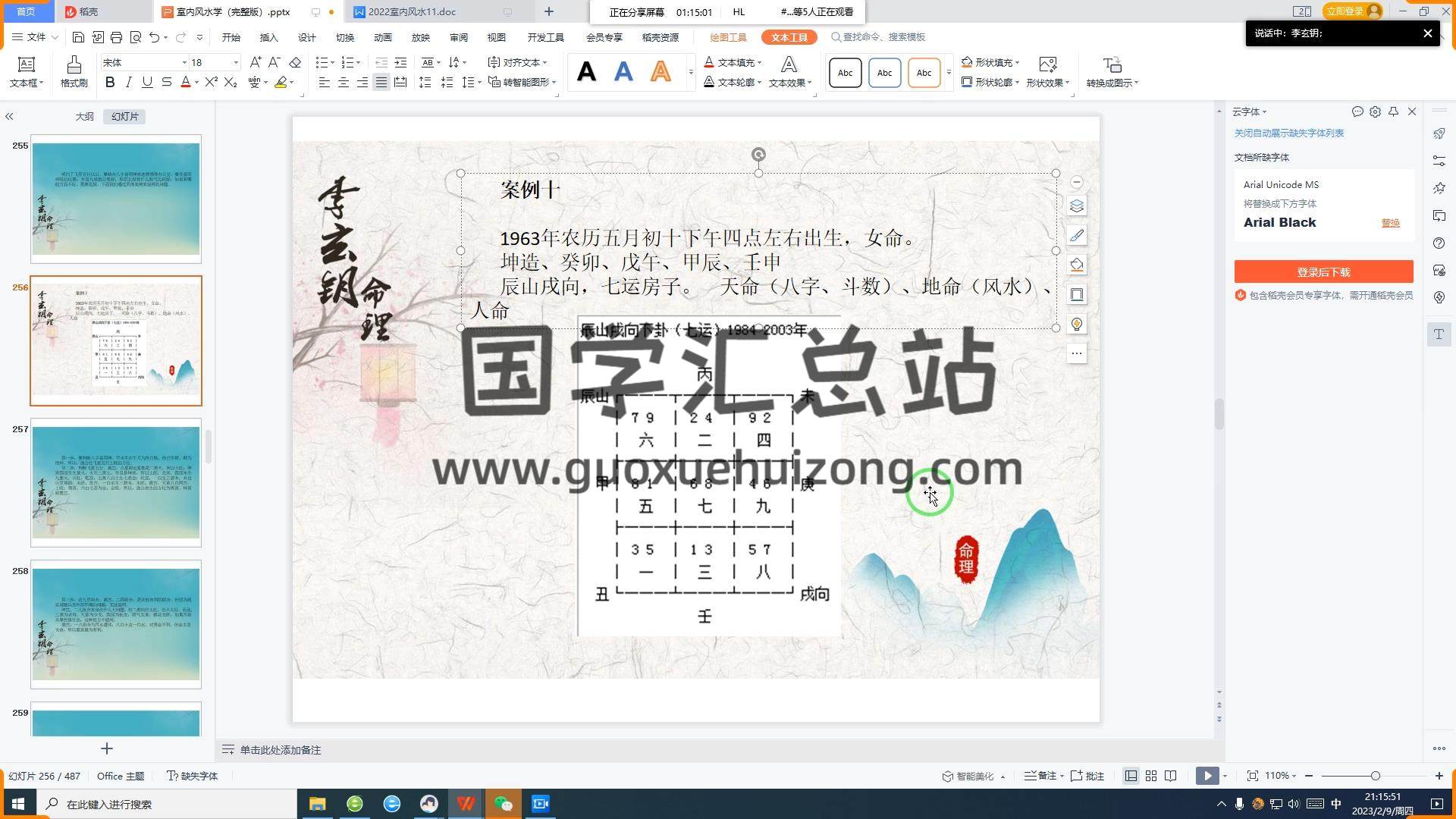This screenshot has height=819, width=1456.
Task: Click the zoom slider handle
Action: (x=1375, y=776)
